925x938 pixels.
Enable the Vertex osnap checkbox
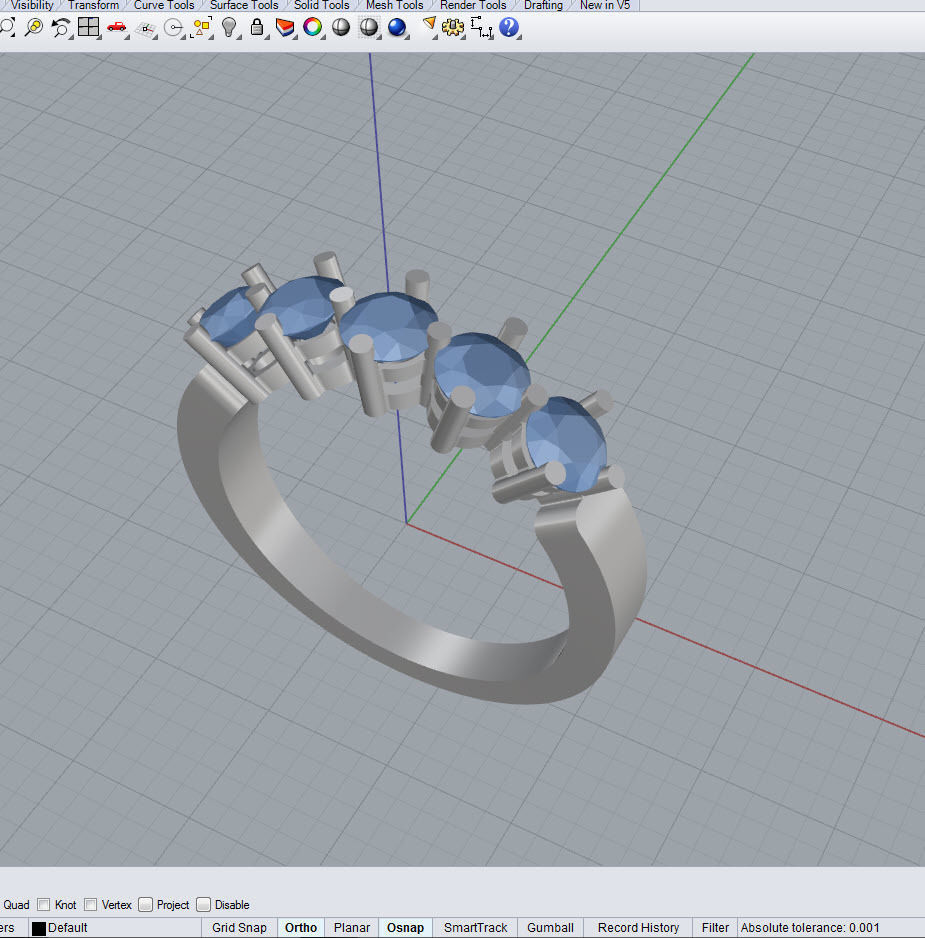(90, 904)
